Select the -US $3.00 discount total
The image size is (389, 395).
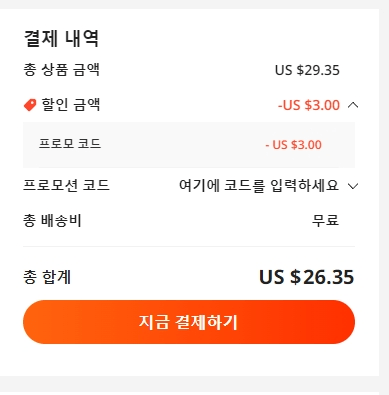pyautogui.click(x=309, y=105)
